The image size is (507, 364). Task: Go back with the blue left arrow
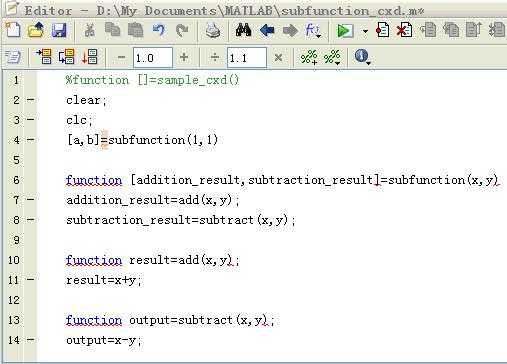(x=267, y=30)
